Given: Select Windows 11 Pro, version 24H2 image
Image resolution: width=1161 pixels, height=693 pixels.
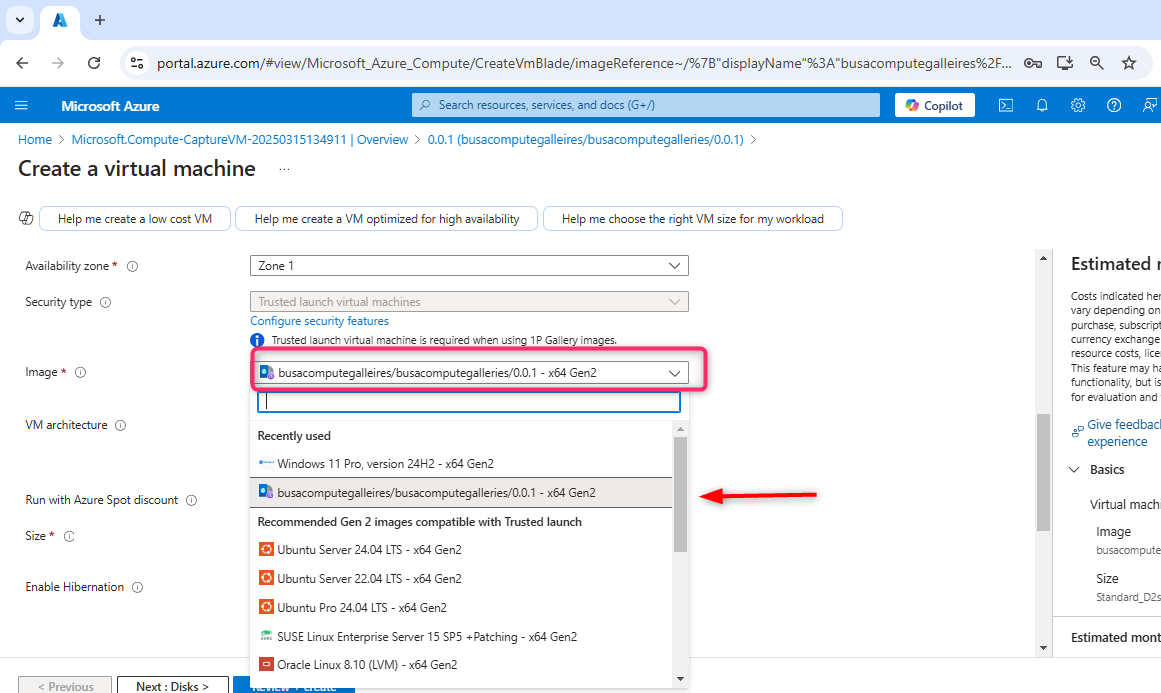Looking at the screenshot, I should coord(461,463).
